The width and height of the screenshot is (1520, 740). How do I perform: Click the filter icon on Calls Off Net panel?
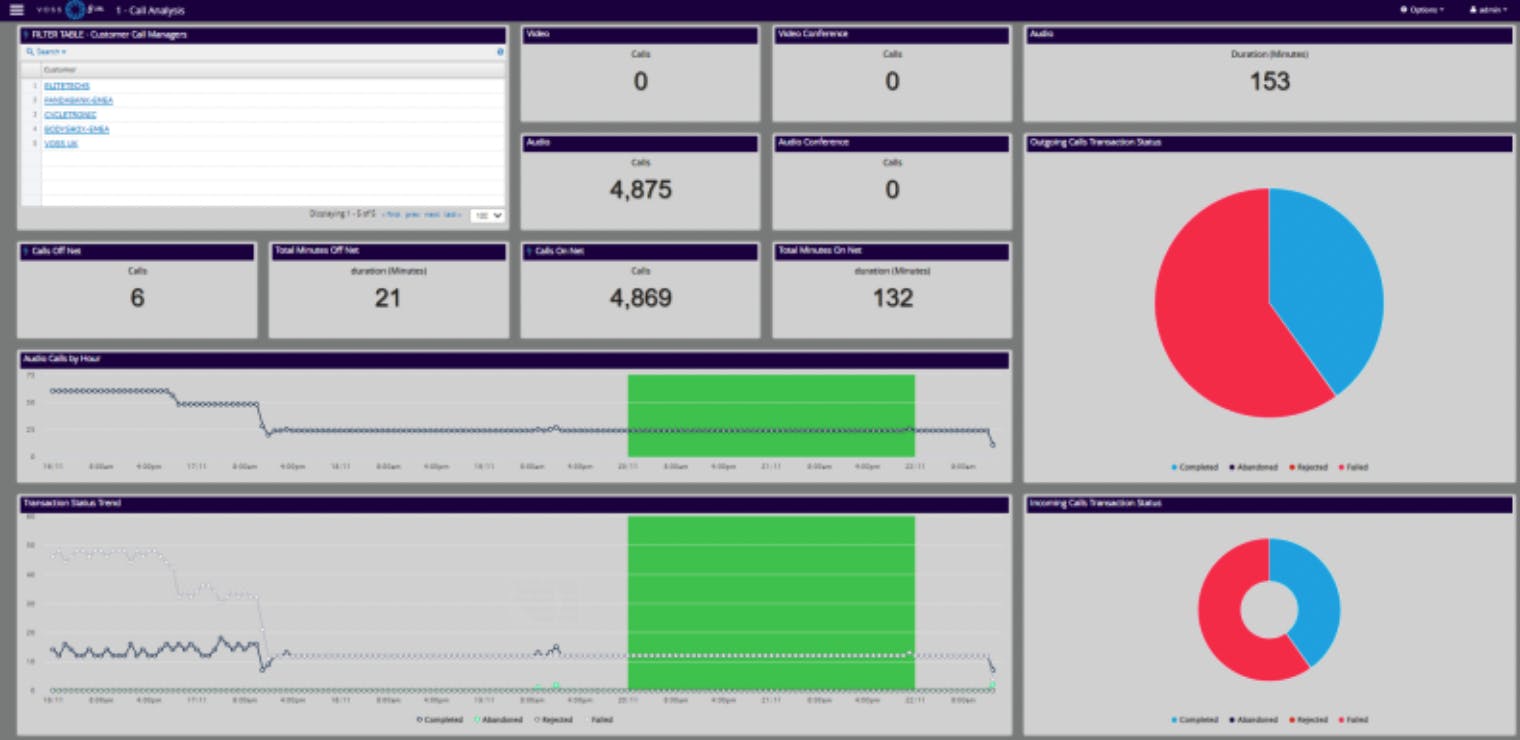tap(26, 251)
